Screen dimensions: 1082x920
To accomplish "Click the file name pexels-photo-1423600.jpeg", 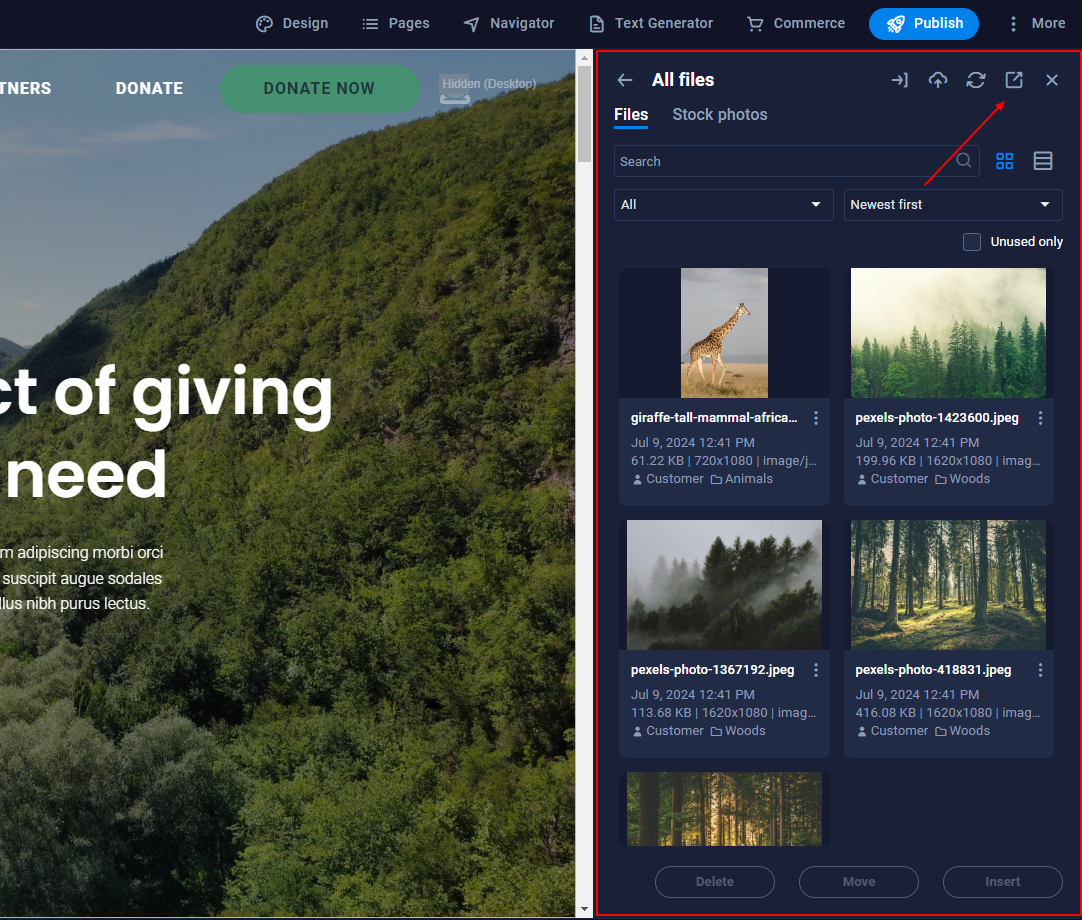I will (936, 418).
